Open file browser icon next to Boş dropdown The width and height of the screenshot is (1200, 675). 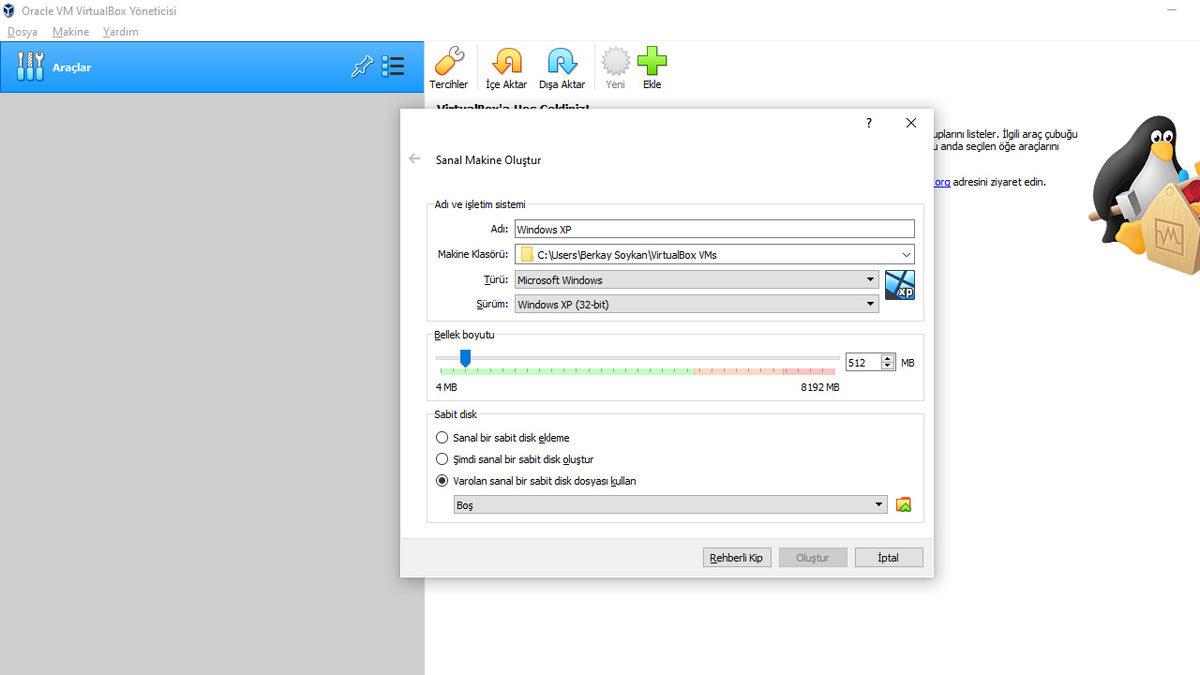tap(902, 504)
